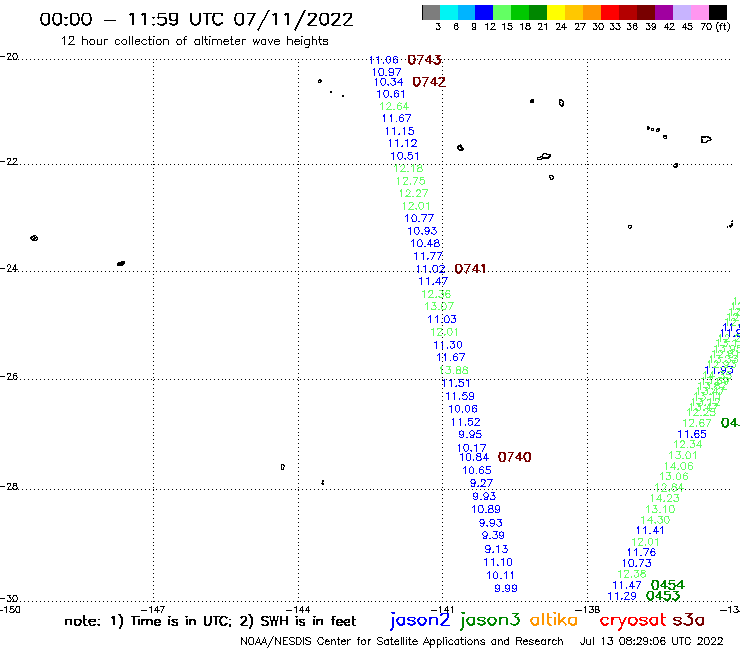Click the '0454' time stamp label

[x=667, y=585]
